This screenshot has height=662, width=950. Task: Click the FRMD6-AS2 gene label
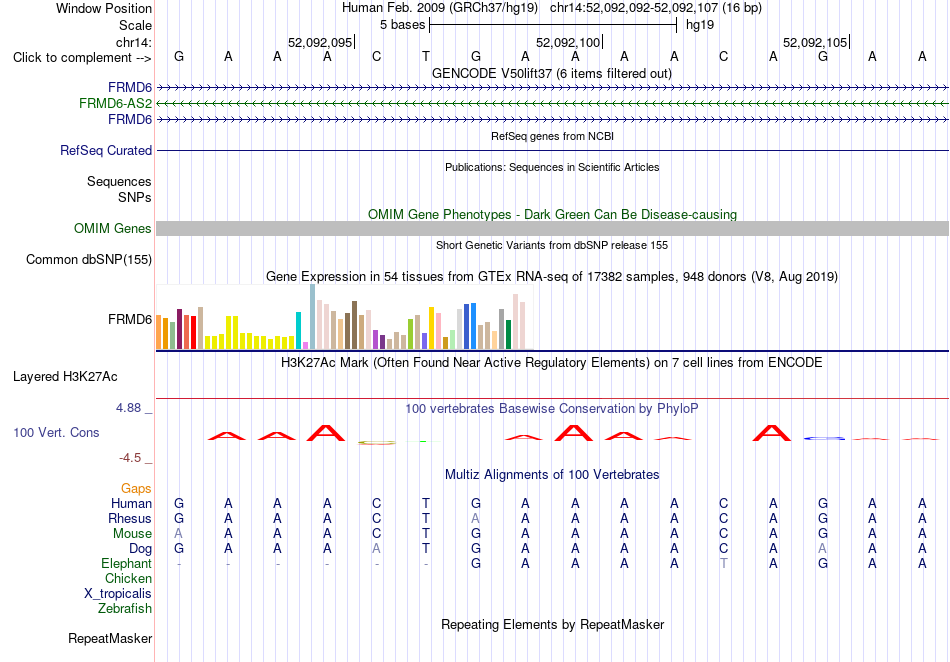point(115,104)
